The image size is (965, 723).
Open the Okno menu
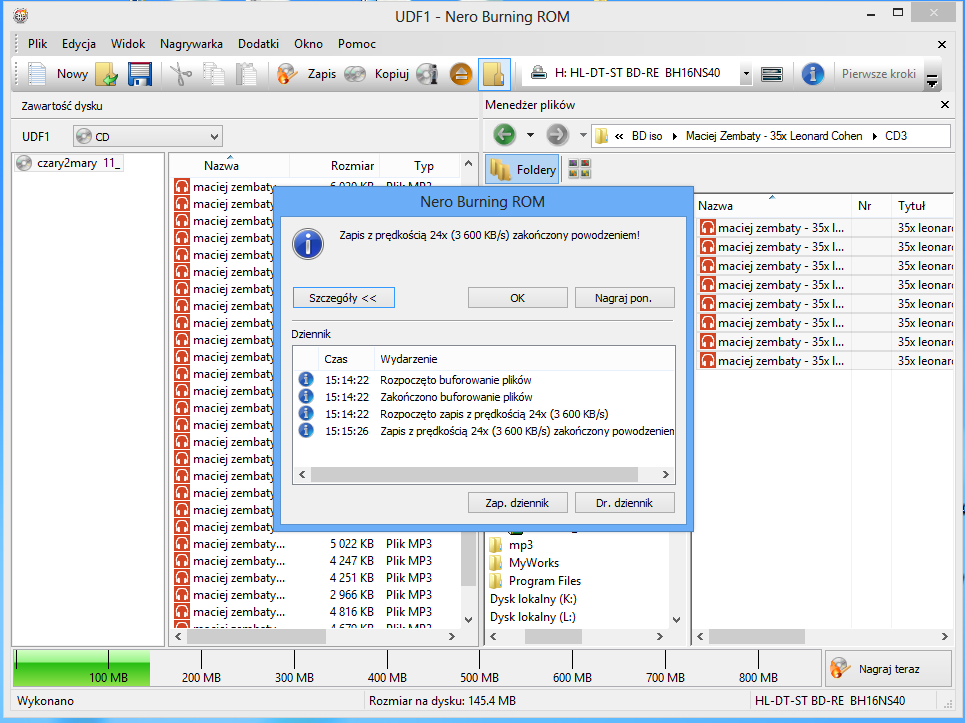pos(308,44)
